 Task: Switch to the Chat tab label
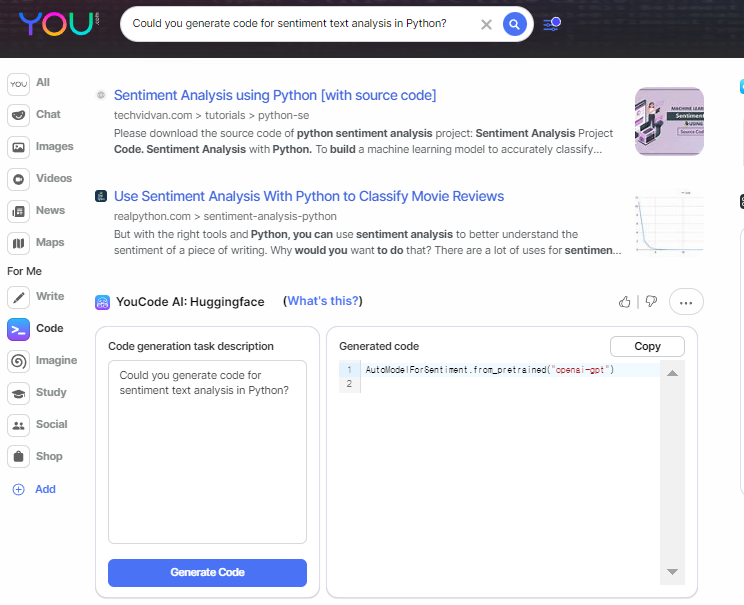(48, 114)
